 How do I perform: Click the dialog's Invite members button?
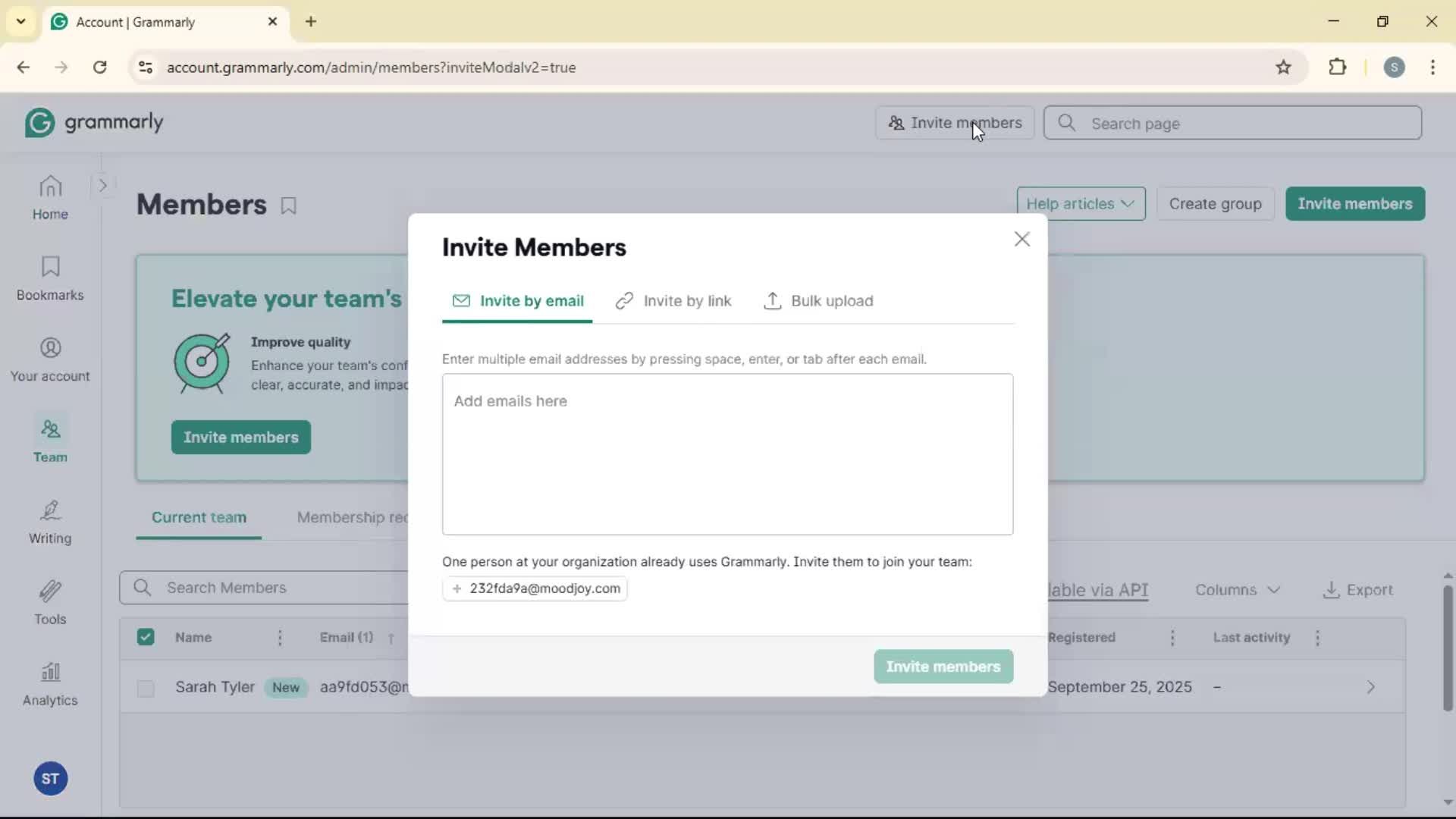coord(943,667)
